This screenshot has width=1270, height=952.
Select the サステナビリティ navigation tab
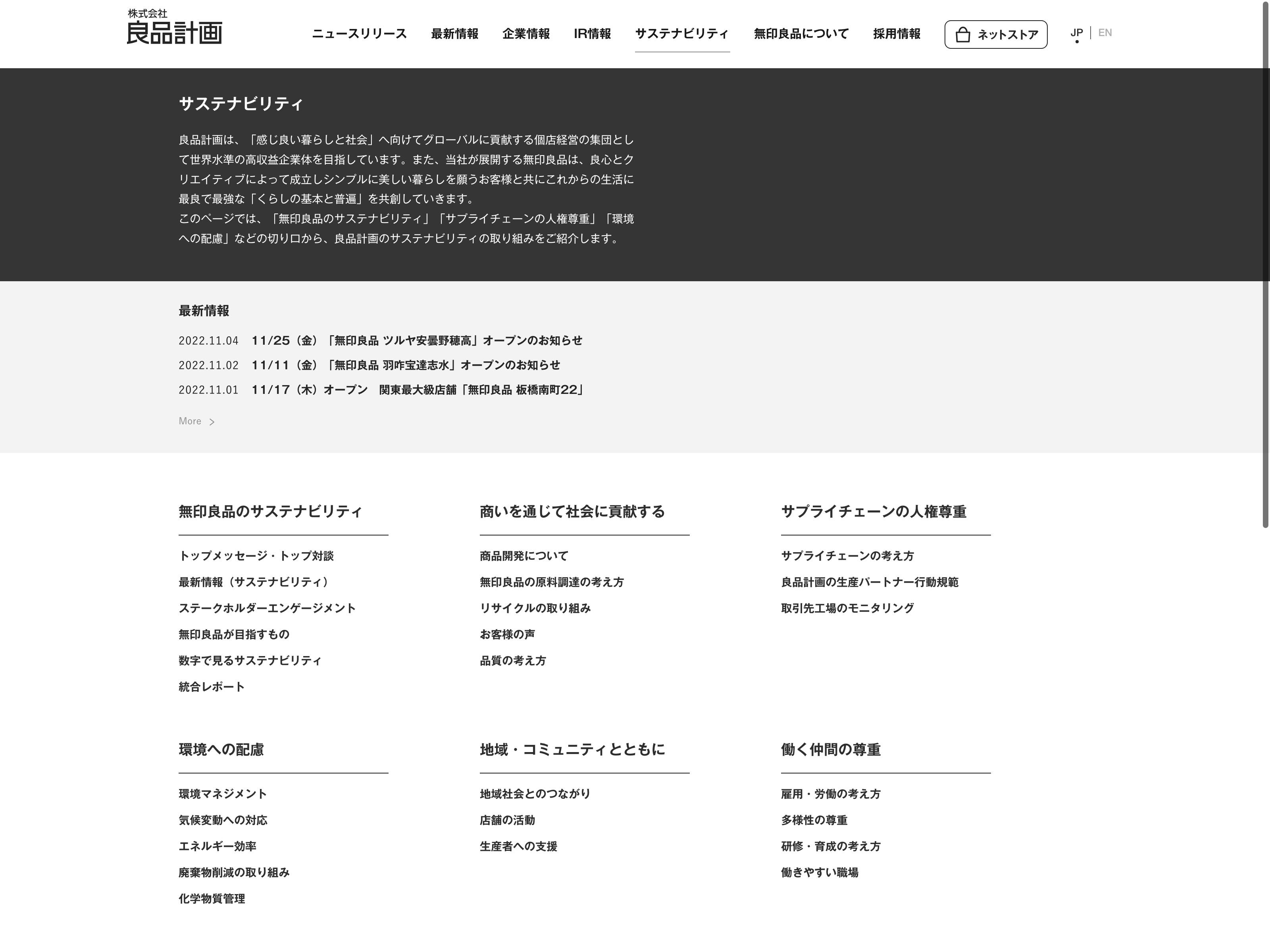coord(681,34)
